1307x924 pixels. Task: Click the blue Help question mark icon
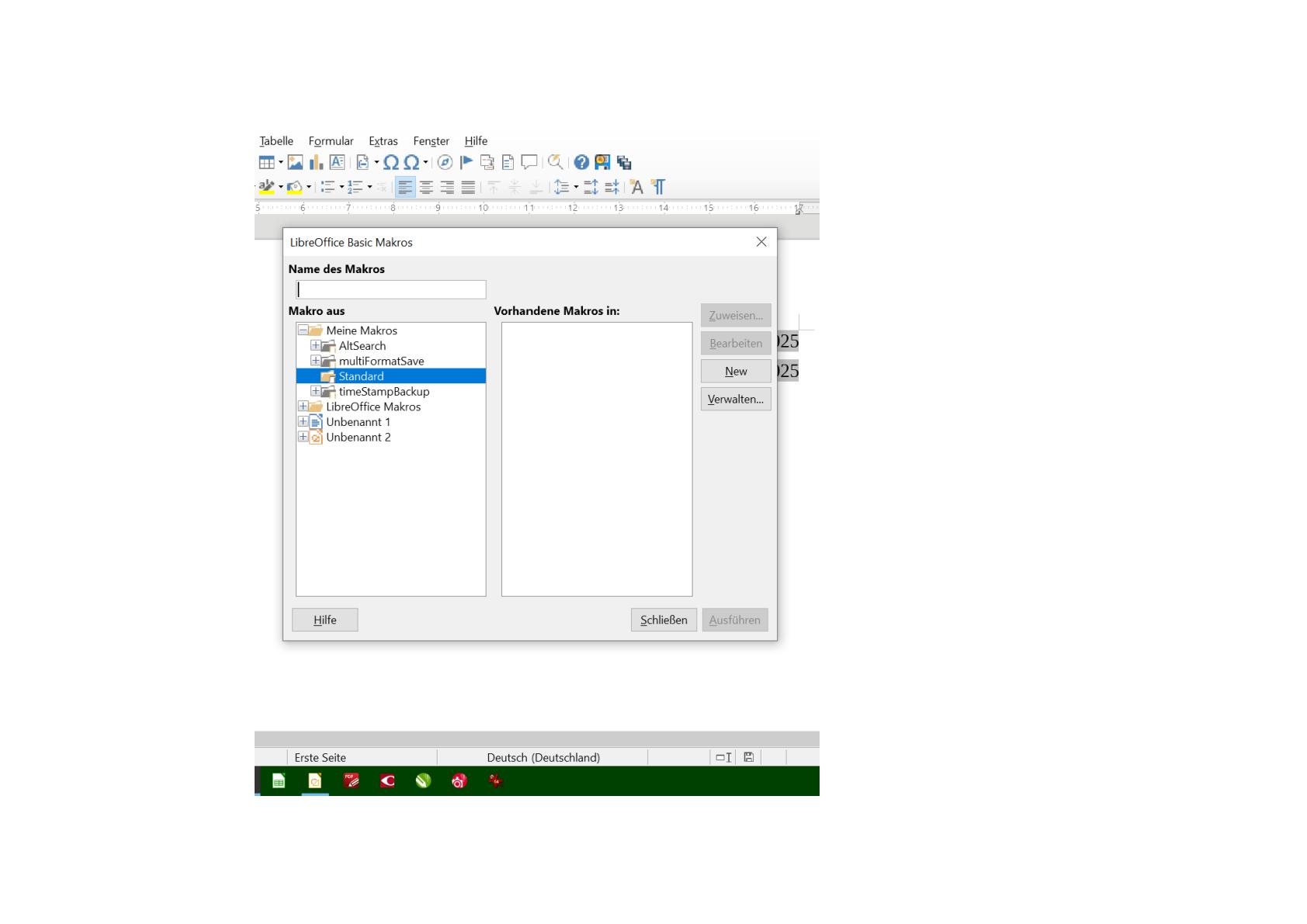point(581,162)
